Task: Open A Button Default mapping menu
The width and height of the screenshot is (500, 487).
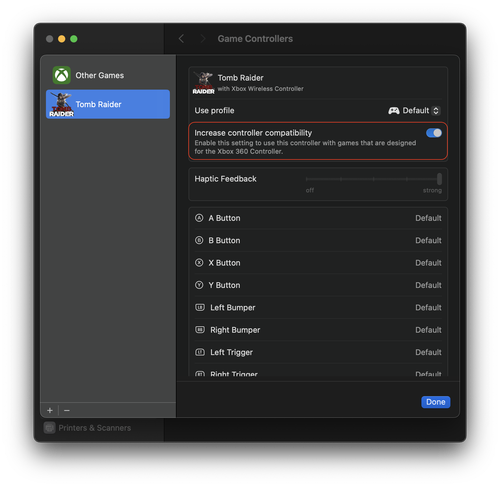Action: [428, 218]
